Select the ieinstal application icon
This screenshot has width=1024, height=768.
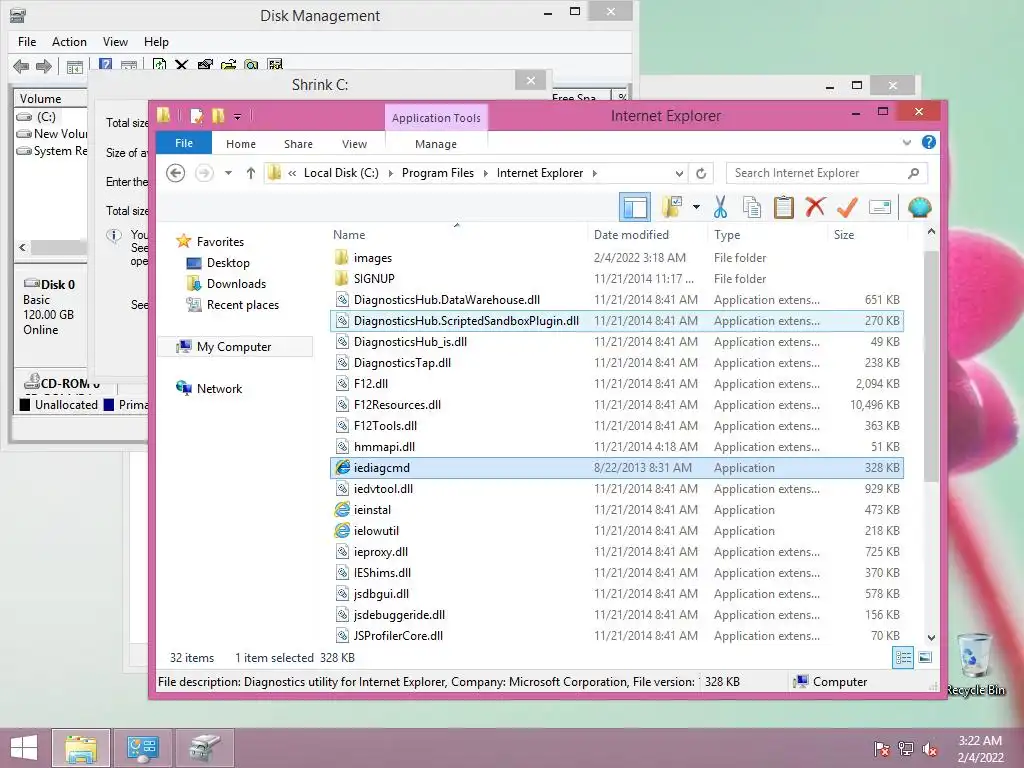(342, 509)
